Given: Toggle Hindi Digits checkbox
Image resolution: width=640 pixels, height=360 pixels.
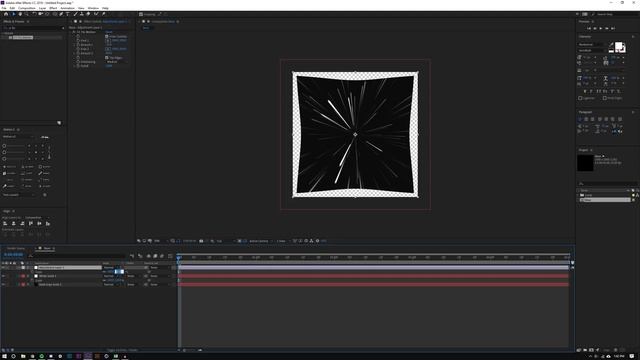Looking at the screenshot, I should [604, 98].
